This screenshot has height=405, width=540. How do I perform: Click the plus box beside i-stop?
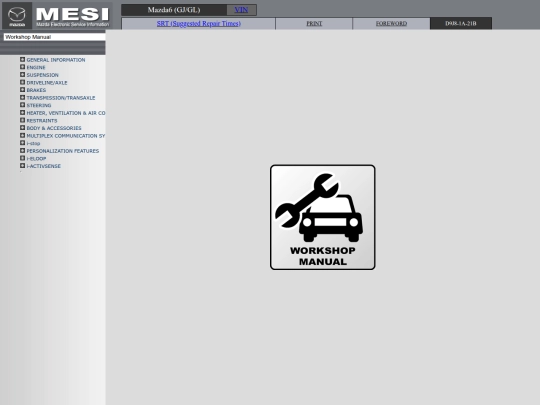tap(22, 143)
